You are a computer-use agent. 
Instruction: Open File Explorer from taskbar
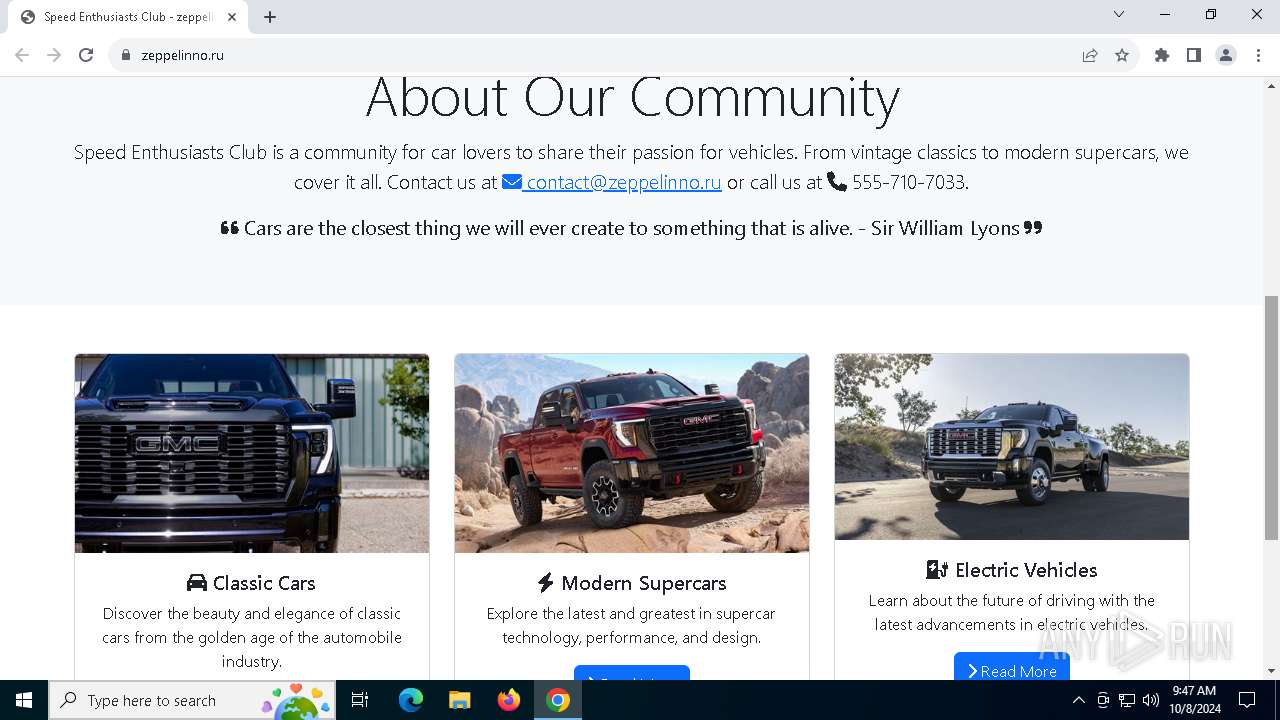pos(460,700)
